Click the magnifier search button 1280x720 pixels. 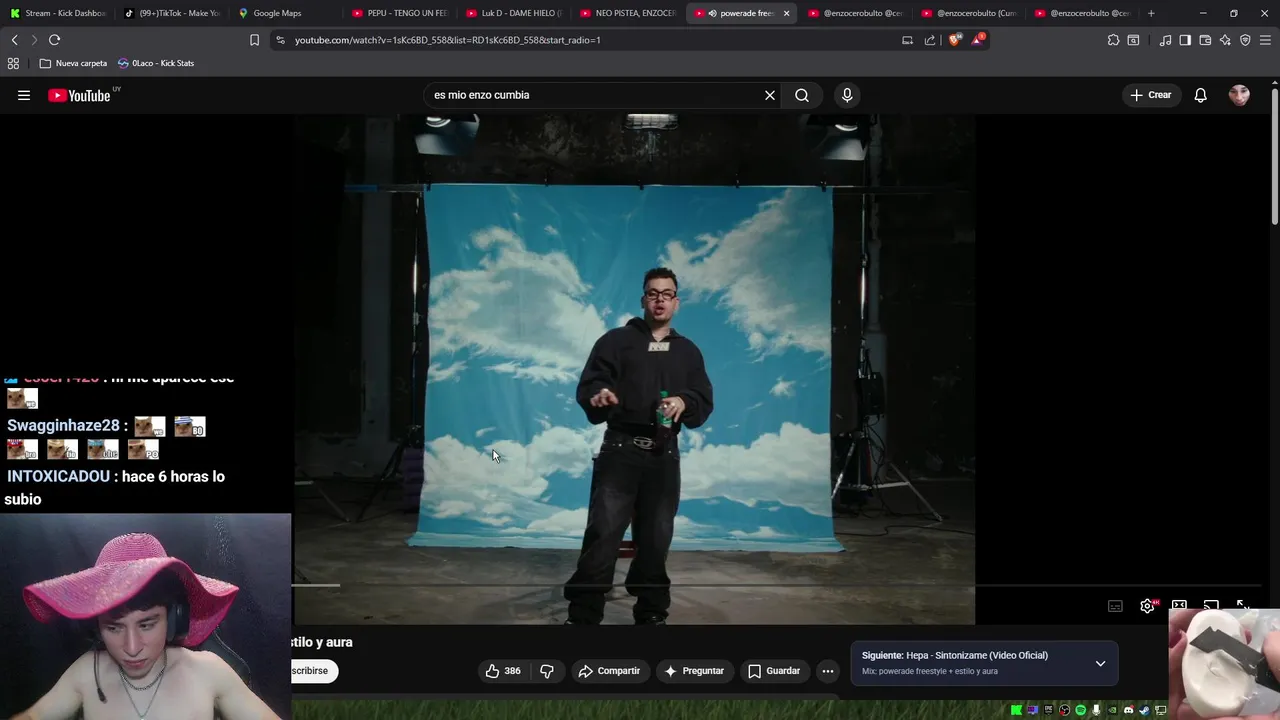tap(802, 95)
